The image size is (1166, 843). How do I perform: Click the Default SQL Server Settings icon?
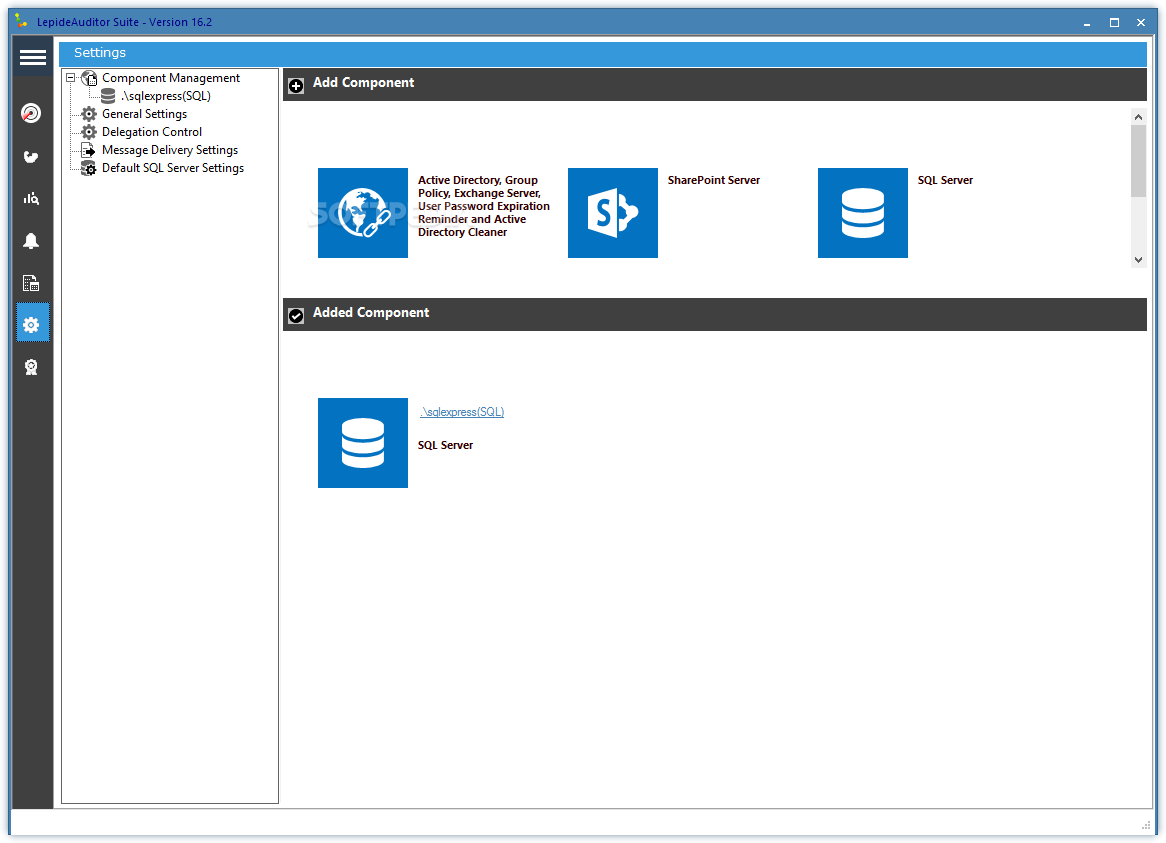88,168
